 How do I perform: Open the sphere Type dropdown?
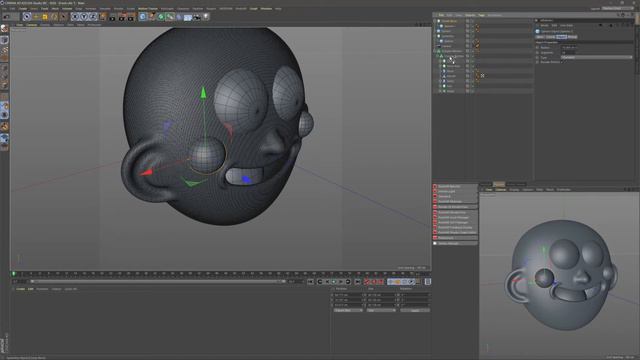(596, 58)
